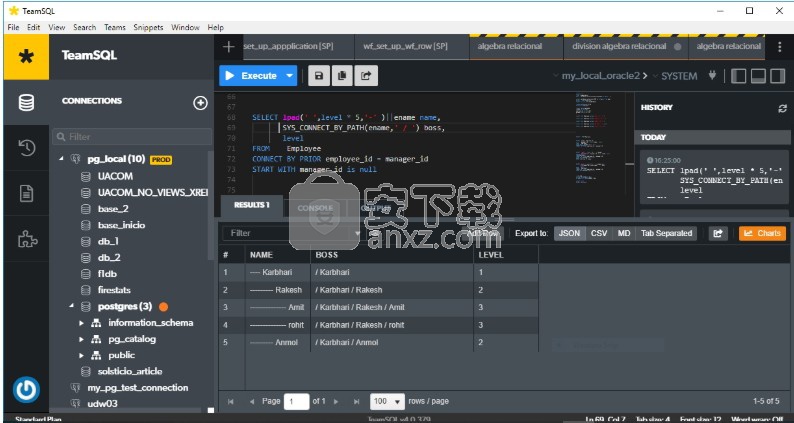Open the extensions puzzle sidebar icon
This screenshot has height=423, width=794.
(27, 239)
